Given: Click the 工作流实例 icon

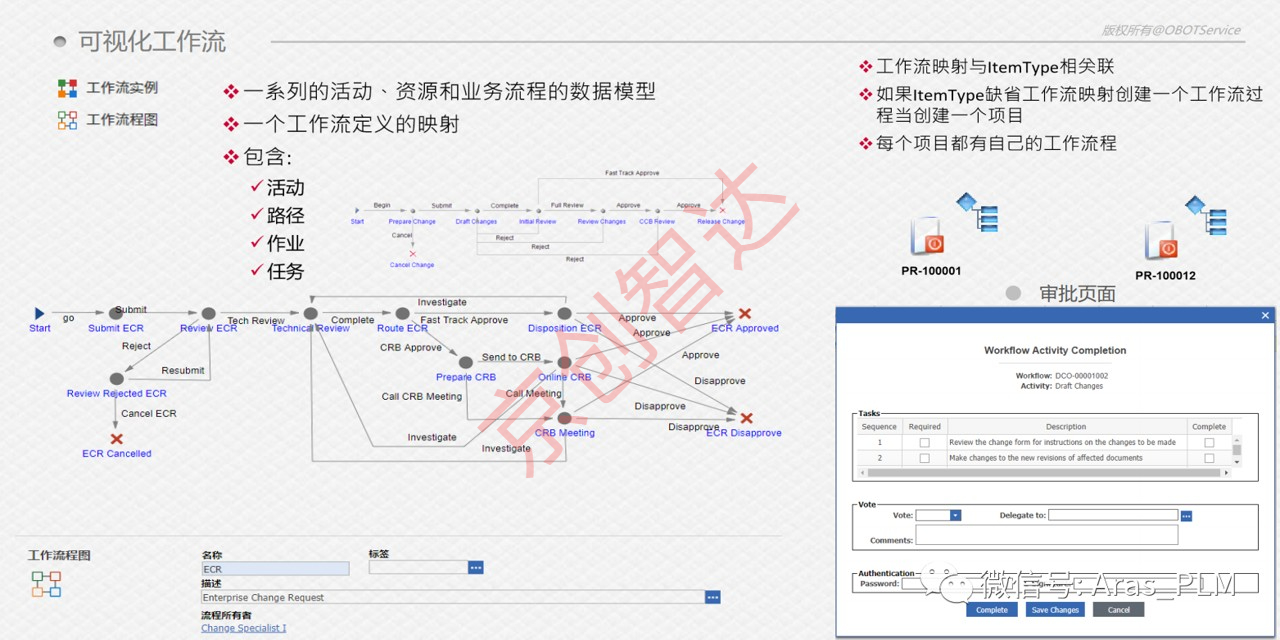Looking at the screenshot, I should pyautogui.click(x=67, y=88).
